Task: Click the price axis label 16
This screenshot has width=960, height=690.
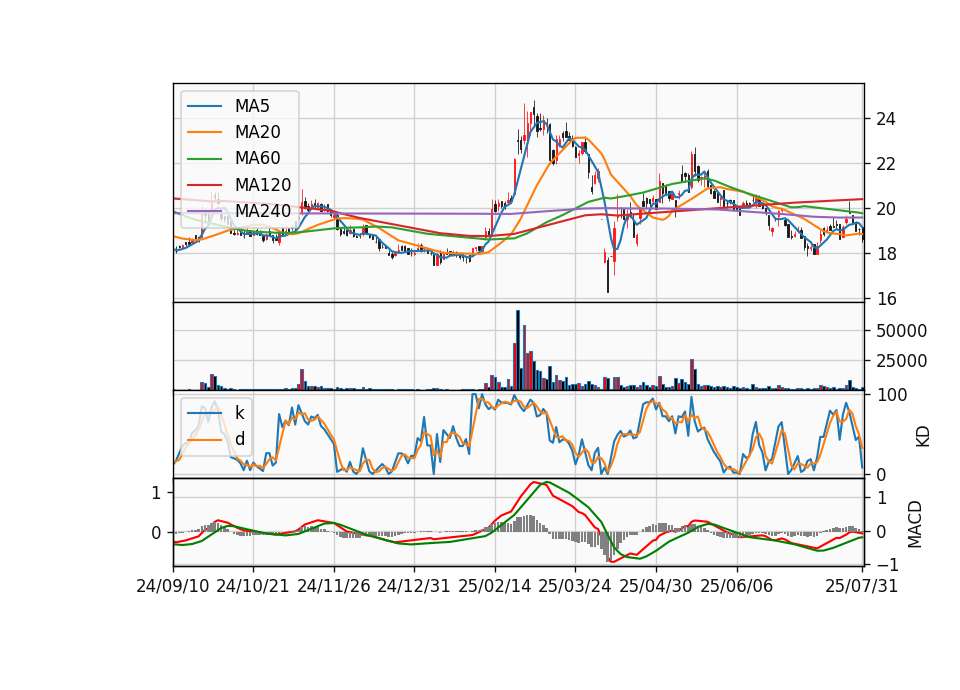Action: 886,299
